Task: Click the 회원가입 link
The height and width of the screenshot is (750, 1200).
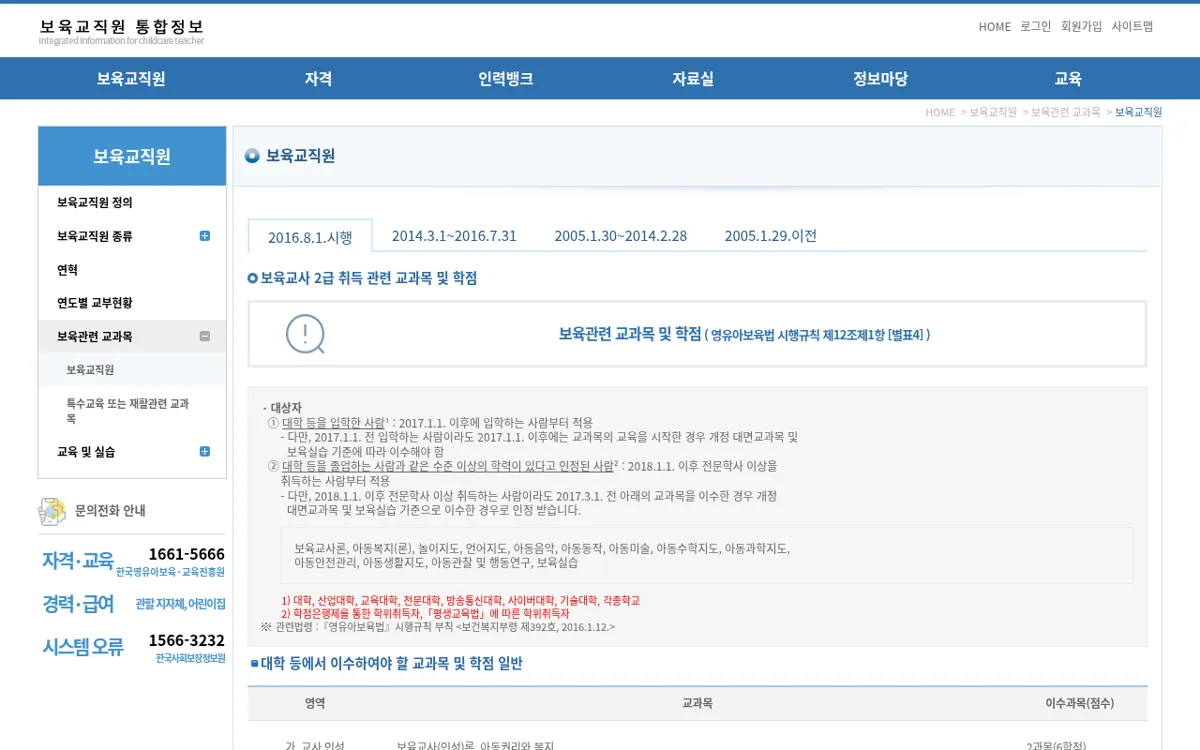Action: (1082, 27)
